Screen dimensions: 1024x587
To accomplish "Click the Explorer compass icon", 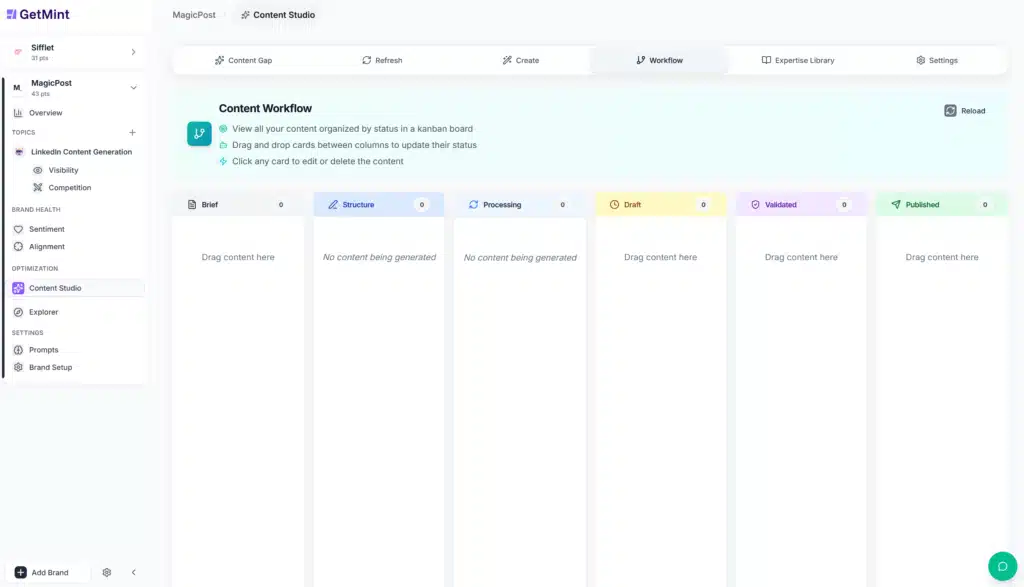I will pyautogui.click(x=18, y=312).
